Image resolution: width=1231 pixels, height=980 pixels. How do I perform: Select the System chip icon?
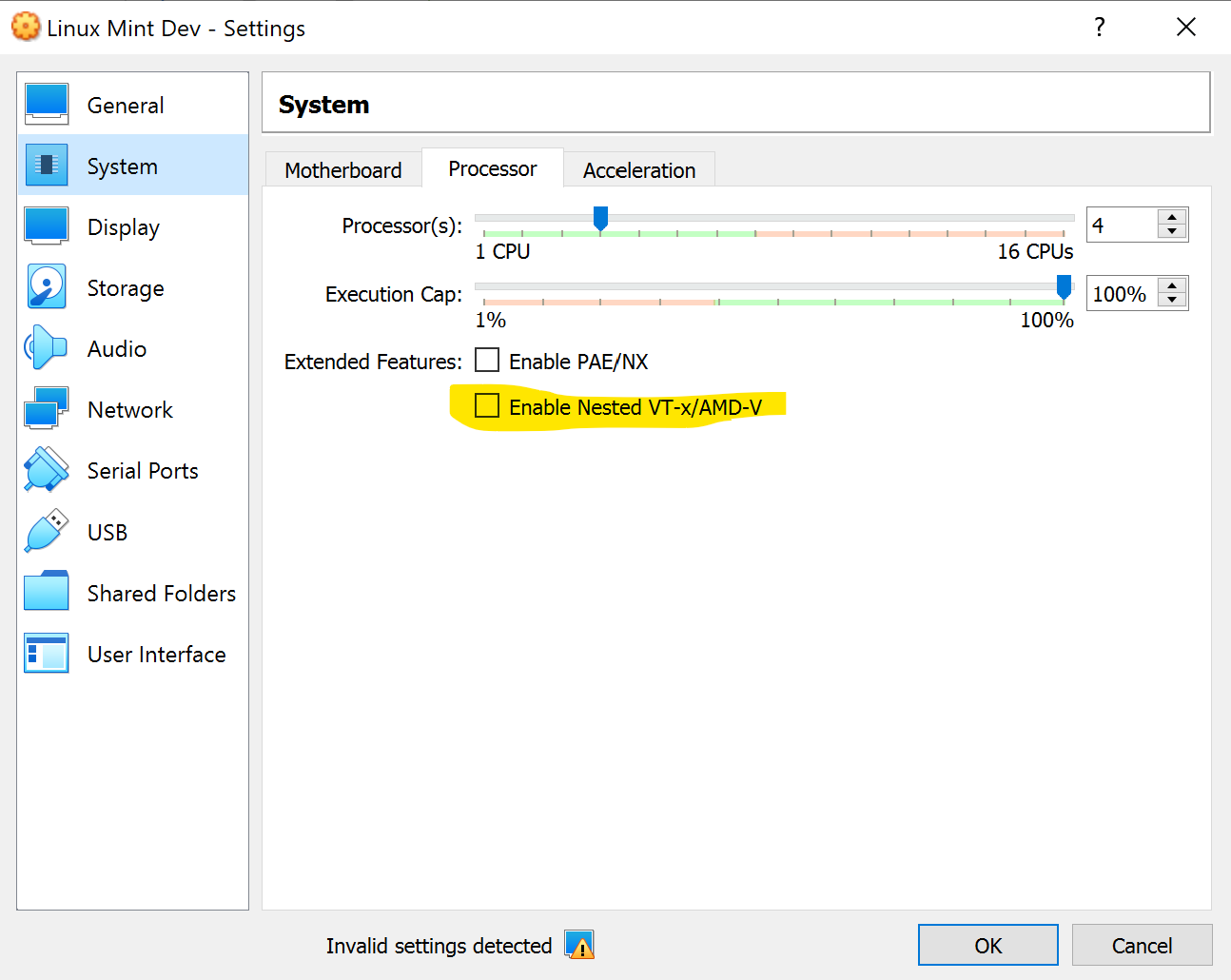[x=47, y=166]
